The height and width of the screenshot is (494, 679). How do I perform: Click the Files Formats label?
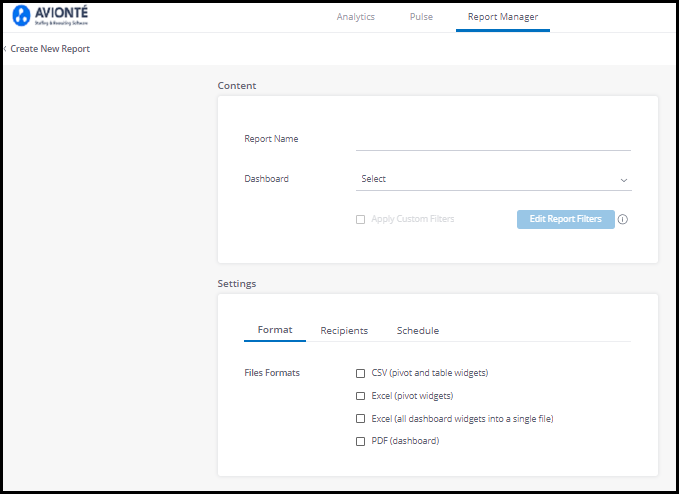point(272,373)
